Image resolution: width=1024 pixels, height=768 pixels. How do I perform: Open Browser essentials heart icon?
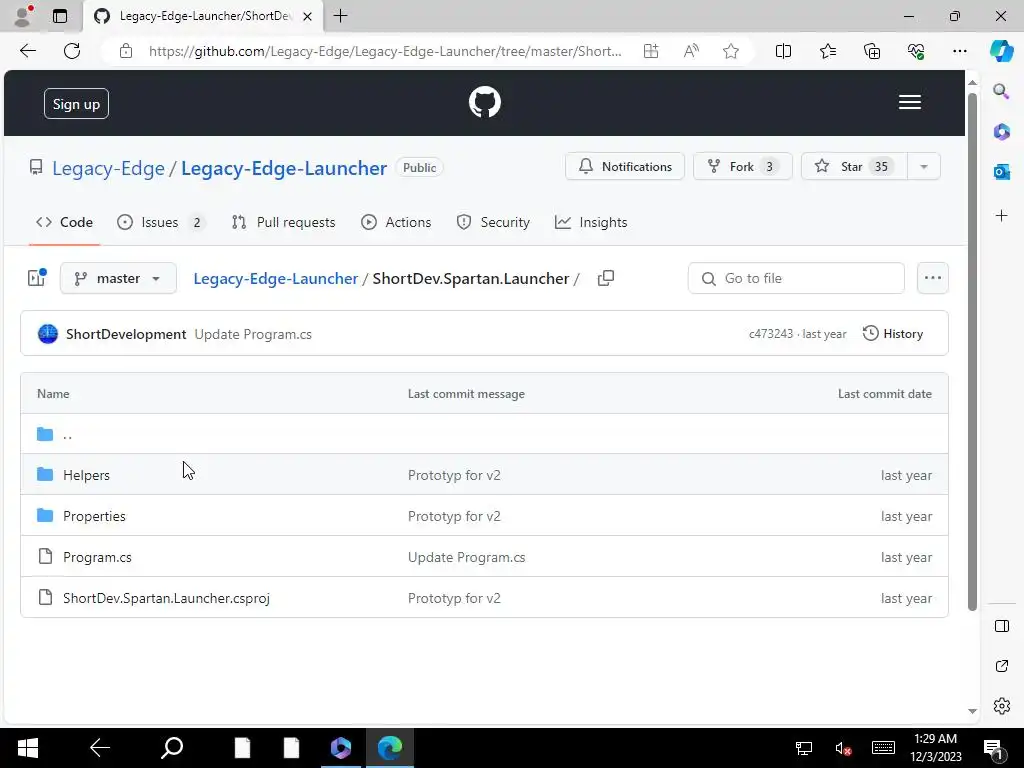[x=916, y=51]
